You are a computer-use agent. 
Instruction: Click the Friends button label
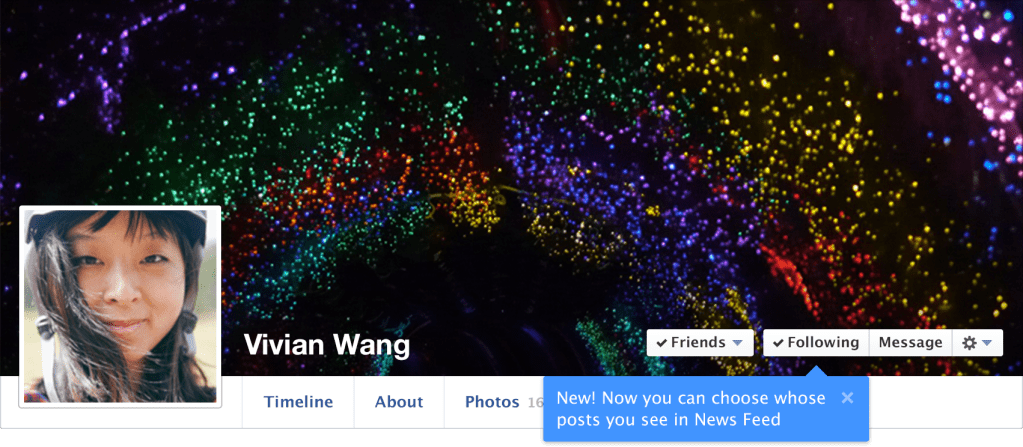pos(698,343)
